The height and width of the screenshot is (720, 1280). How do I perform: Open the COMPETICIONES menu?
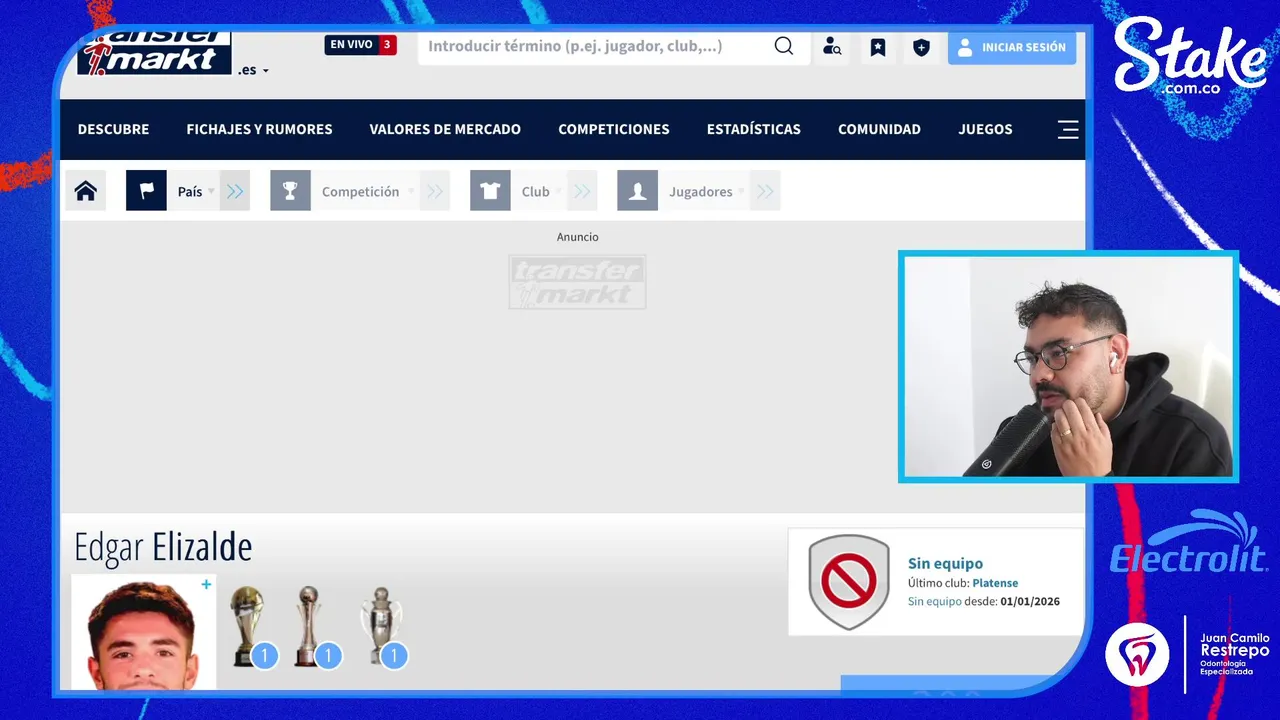[x=614, y=129]
